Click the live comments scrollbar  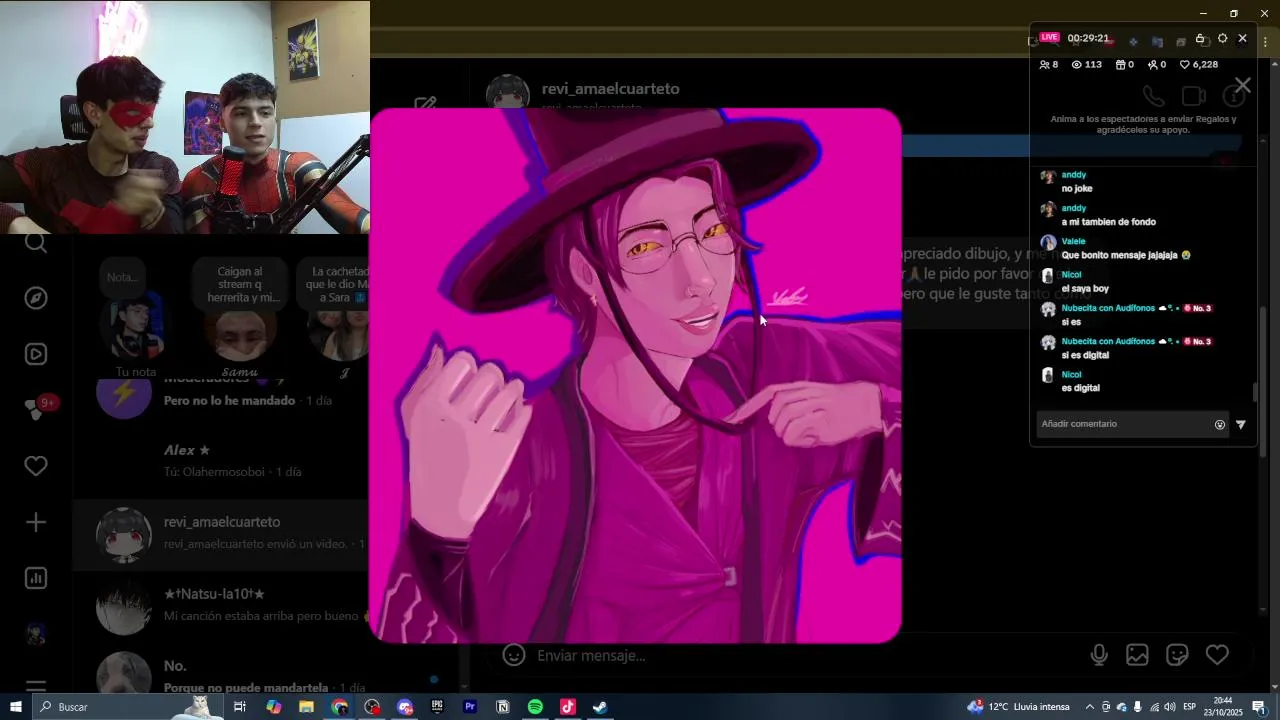(x=1255, y=392)
